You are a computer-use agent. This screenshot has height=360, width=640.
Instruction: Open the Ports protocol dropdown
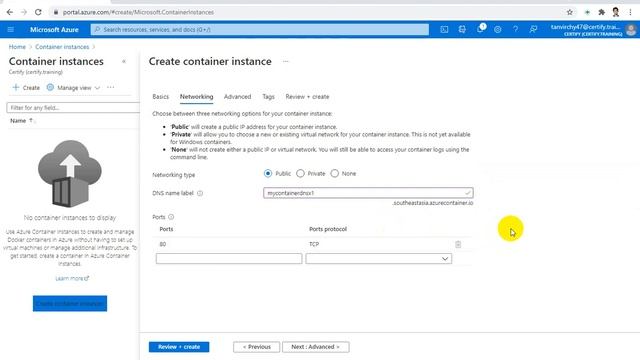(379, 259)
